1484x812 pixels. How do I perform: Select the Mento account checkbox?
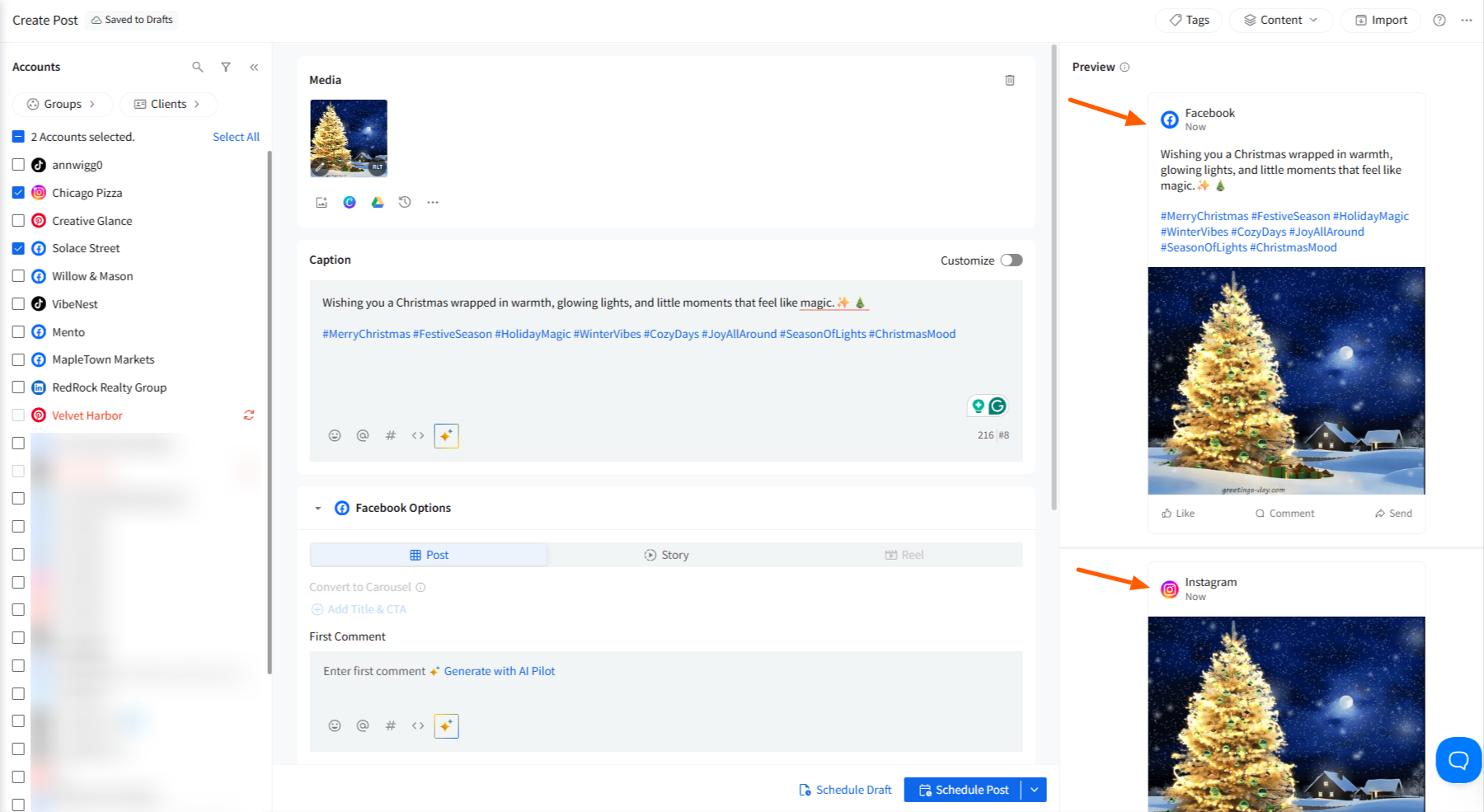pyautogui.click(x=18, y=332)
